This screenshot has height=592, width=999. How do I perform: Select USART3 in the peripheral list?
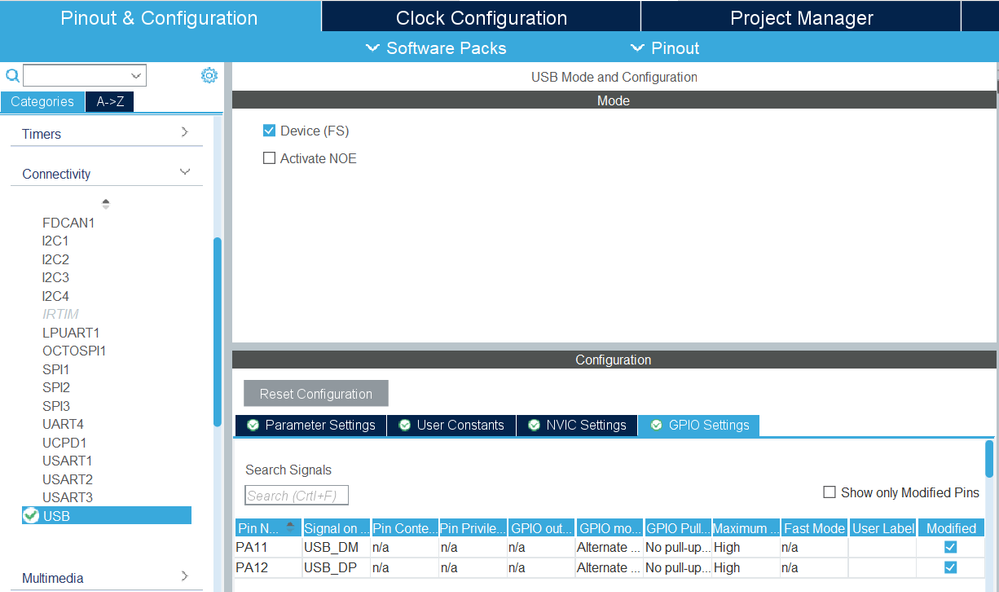[68, 496]
